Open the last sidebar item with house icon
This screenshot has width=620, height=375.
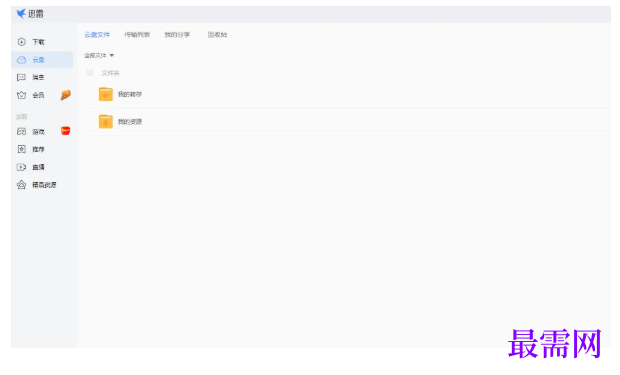tap(37, 185)
